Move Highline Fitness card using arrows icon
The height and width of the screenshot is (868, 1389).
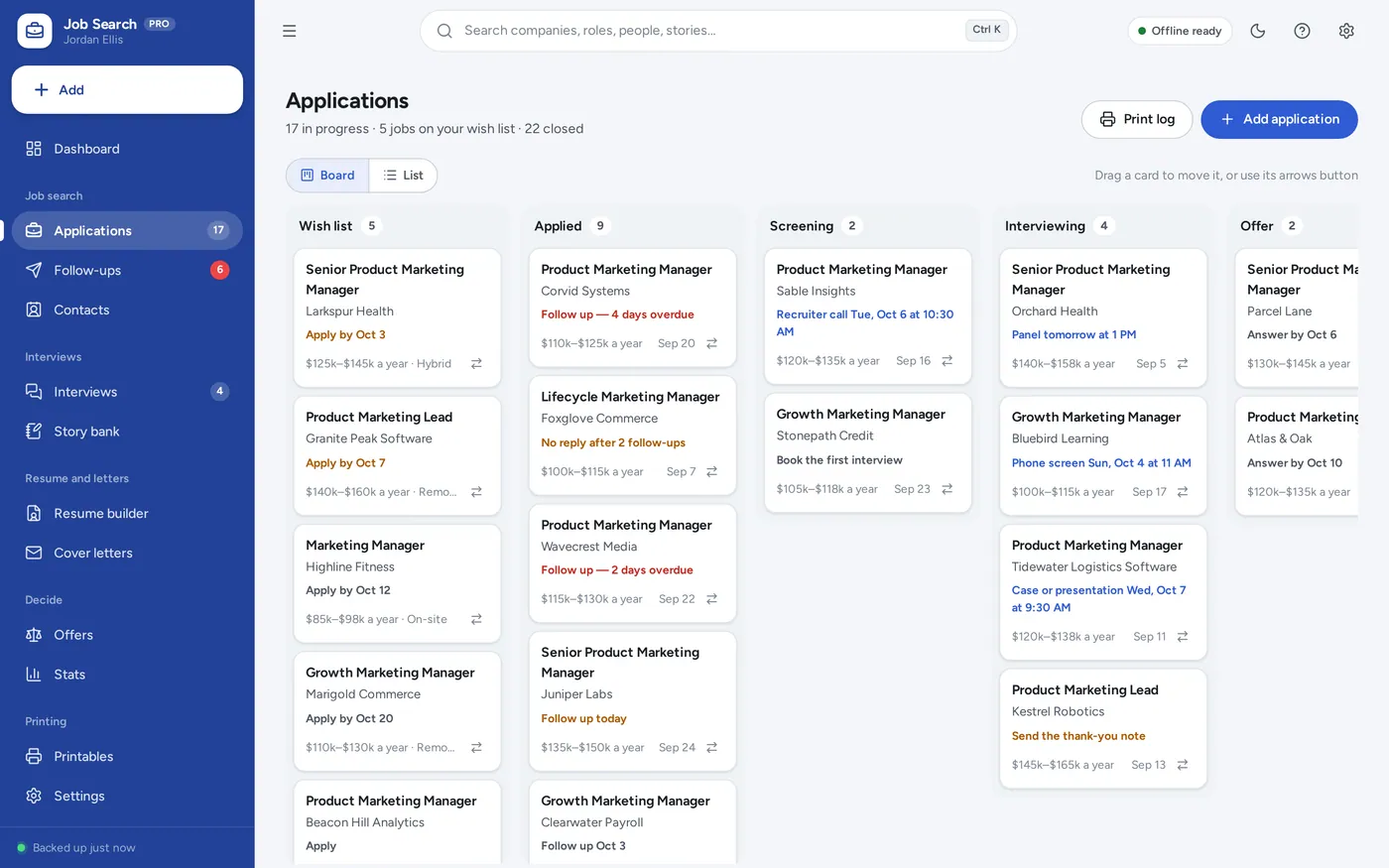tap(476, 619)
